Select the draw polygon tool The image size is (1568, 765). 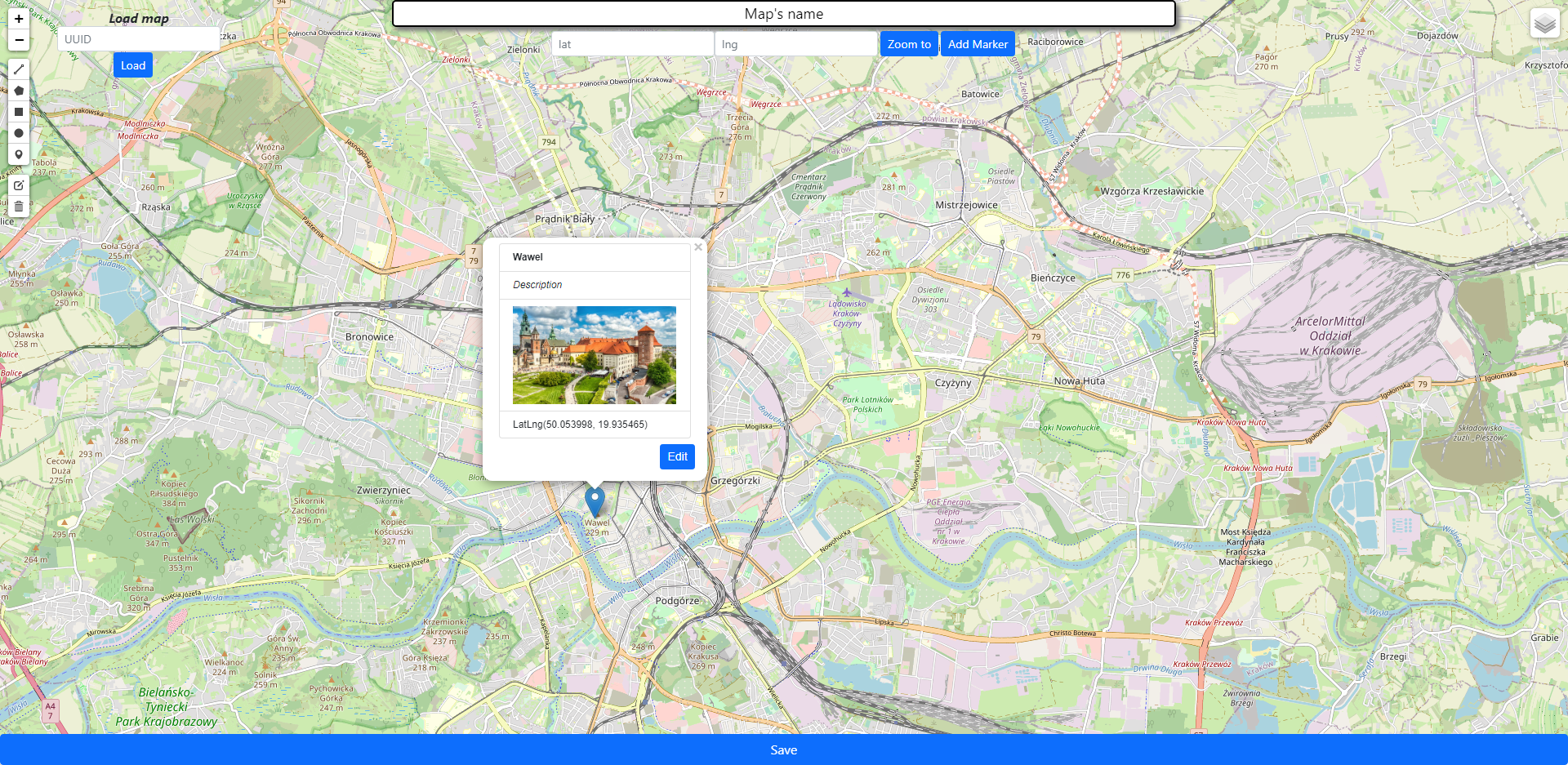(19, 91)
